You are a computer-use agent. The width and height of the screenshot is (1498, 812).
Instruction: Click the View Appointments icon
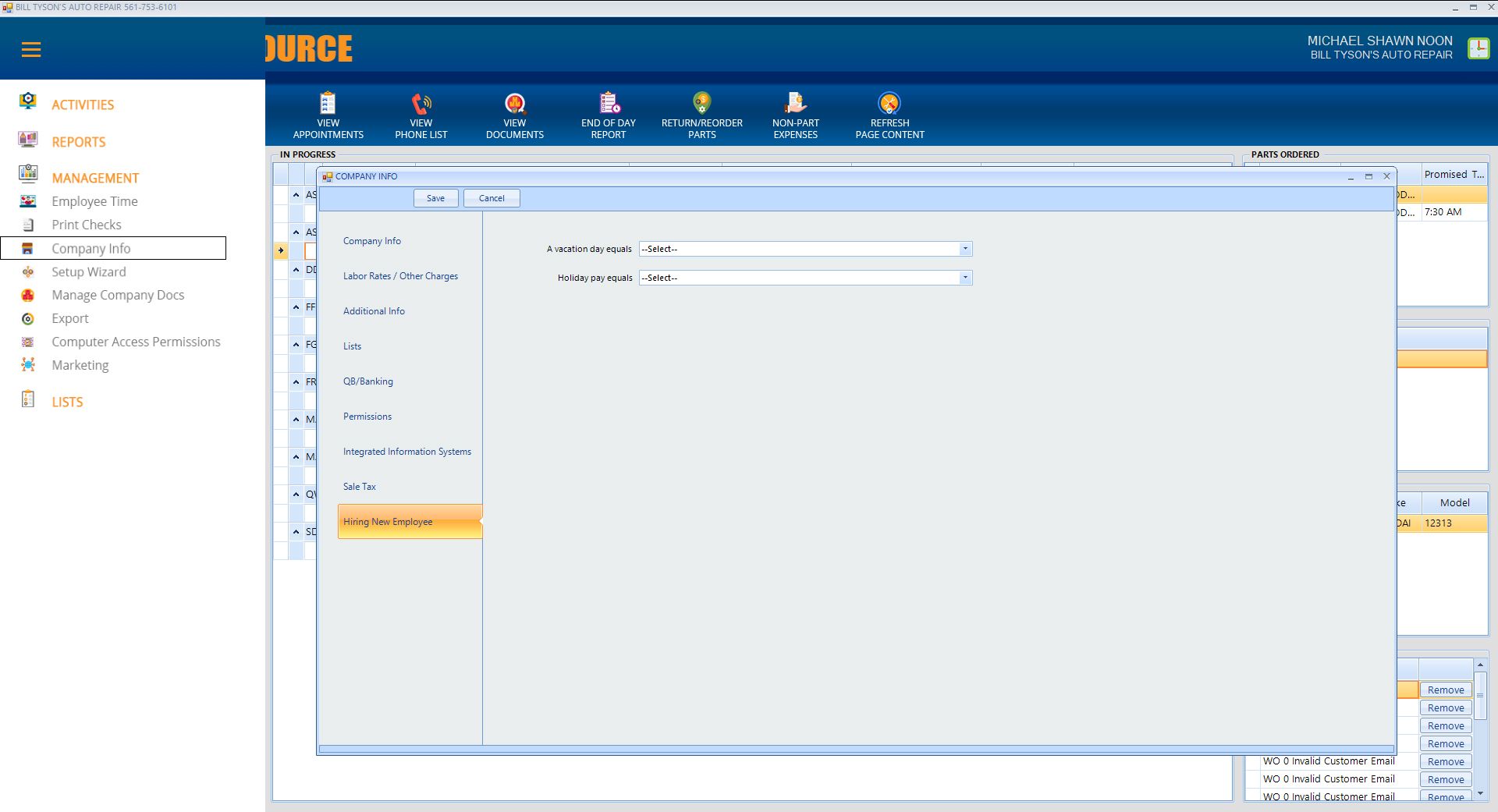(328, 104)
